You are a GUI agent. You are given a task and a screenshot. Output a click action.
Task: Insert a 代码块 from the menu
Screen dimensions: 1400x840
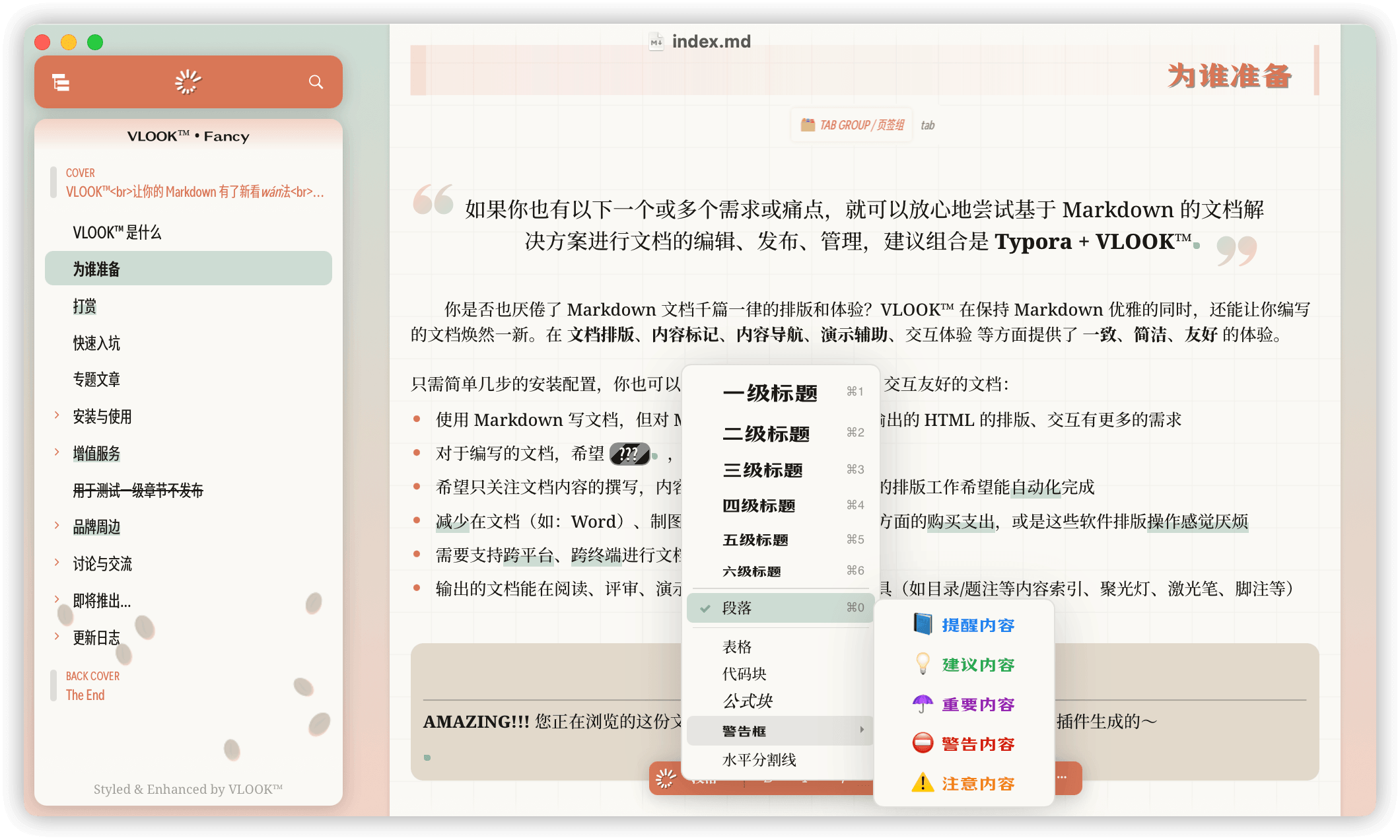click(x=780, y=674)
